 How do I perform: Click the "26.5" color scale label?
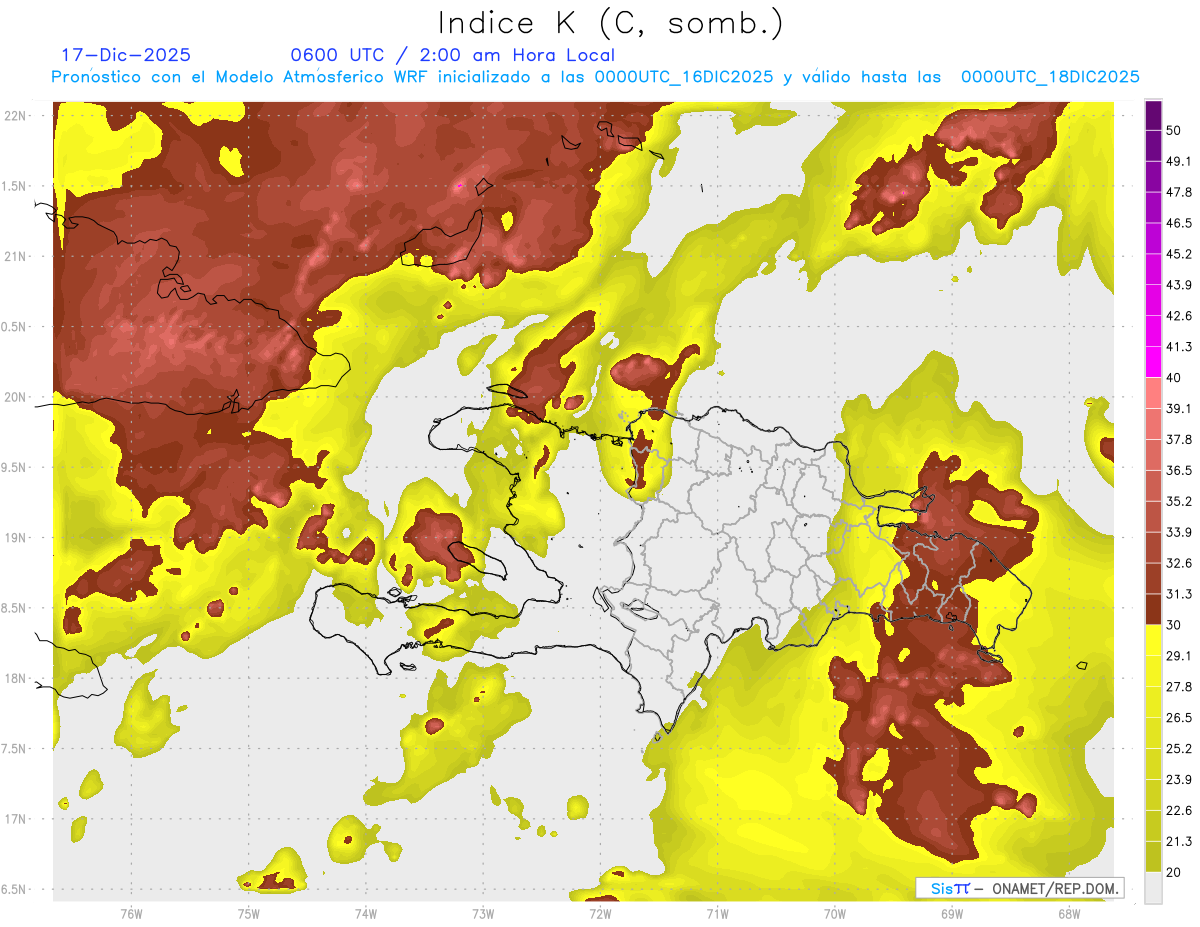tap(1179, 717)
